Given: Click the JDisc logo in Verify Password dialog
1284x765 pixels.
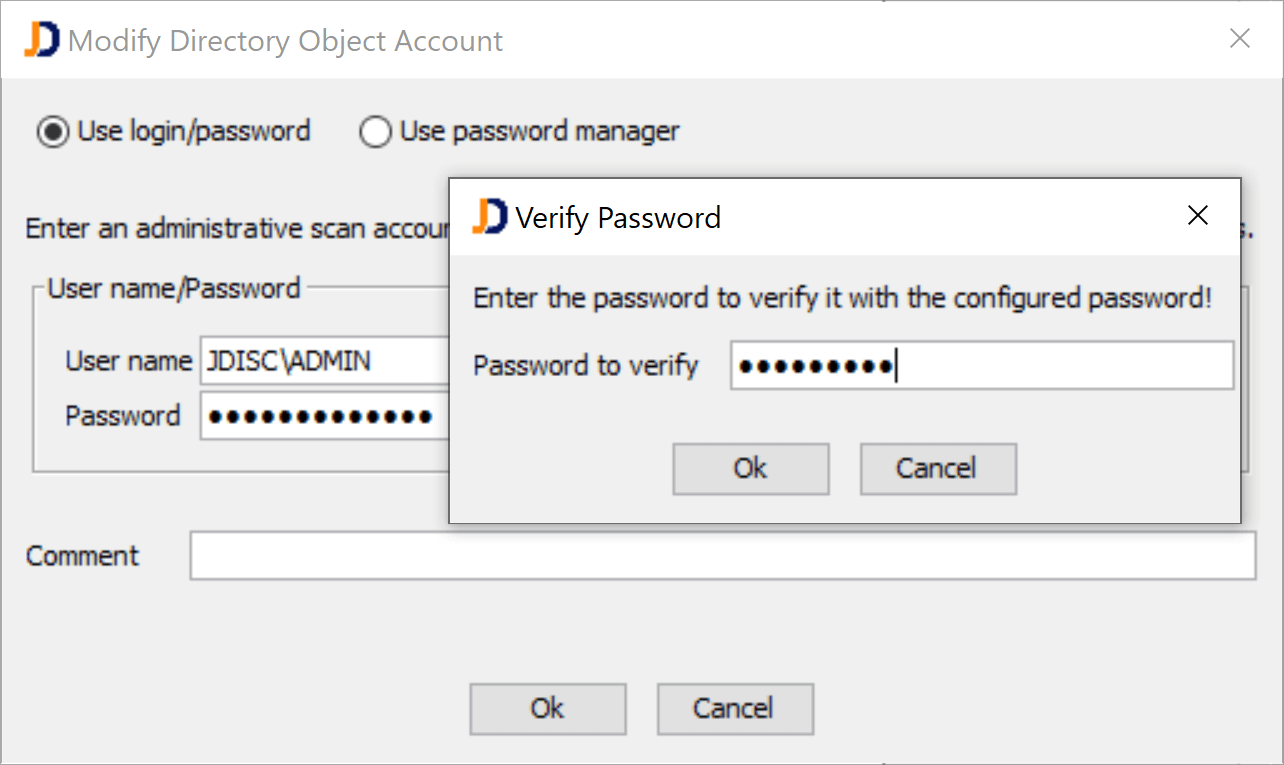Looking at the screenshot, I should (x=490, y=217).
